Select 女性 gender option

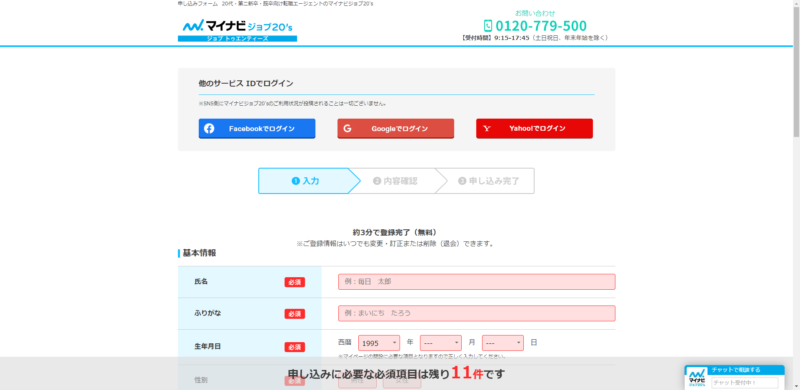tap(402, 380)
